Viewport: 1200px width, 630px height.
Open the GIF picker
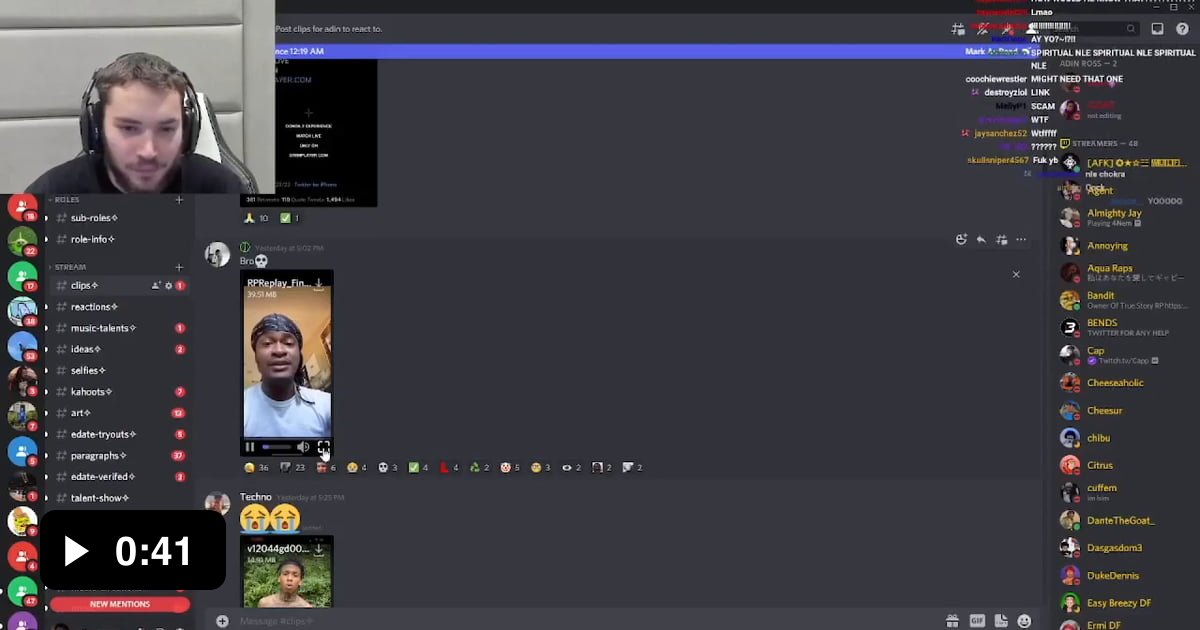pyautogui.click(x=977, y=621)
